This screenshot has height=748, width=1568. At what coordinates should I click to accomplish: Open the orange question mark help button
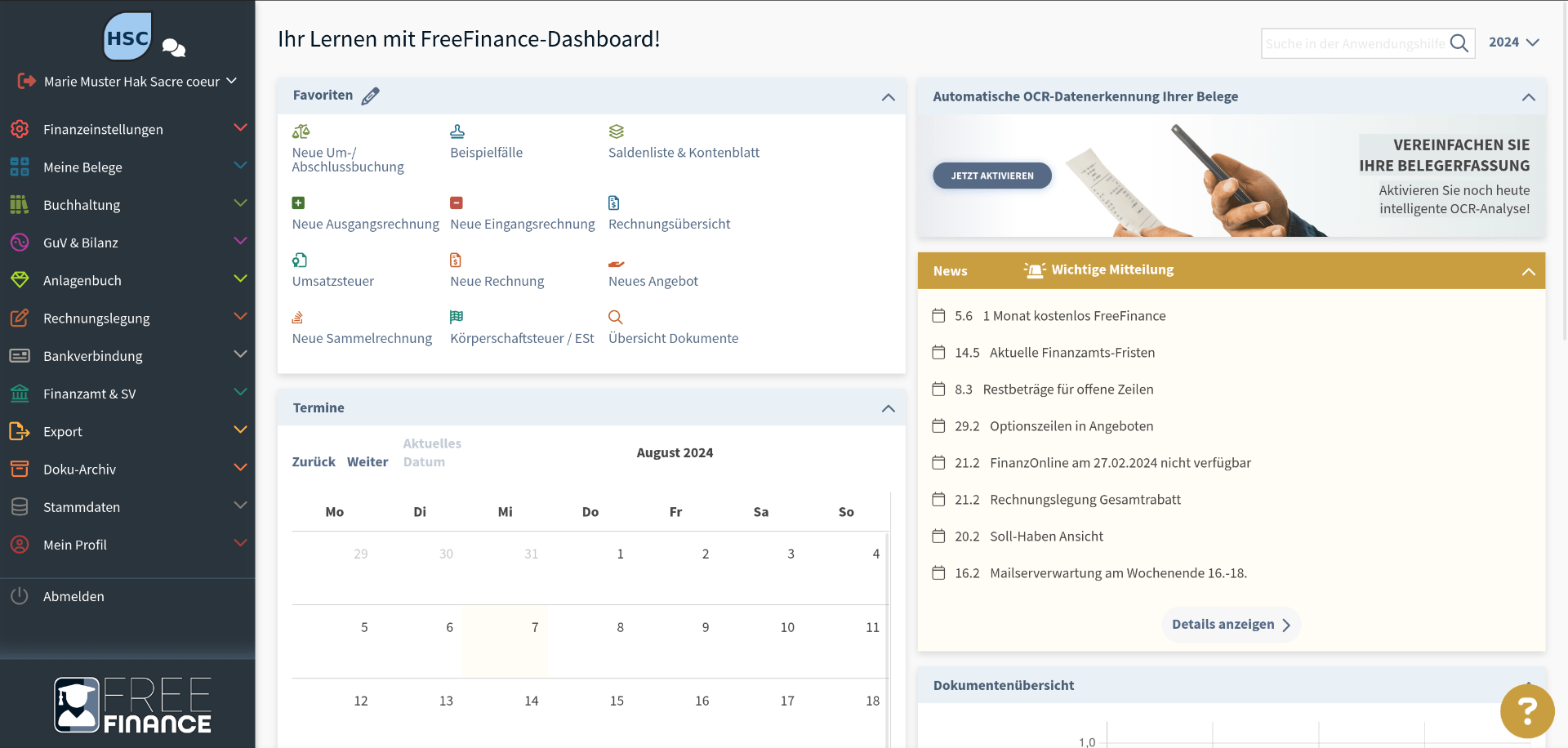[1527, 710]
